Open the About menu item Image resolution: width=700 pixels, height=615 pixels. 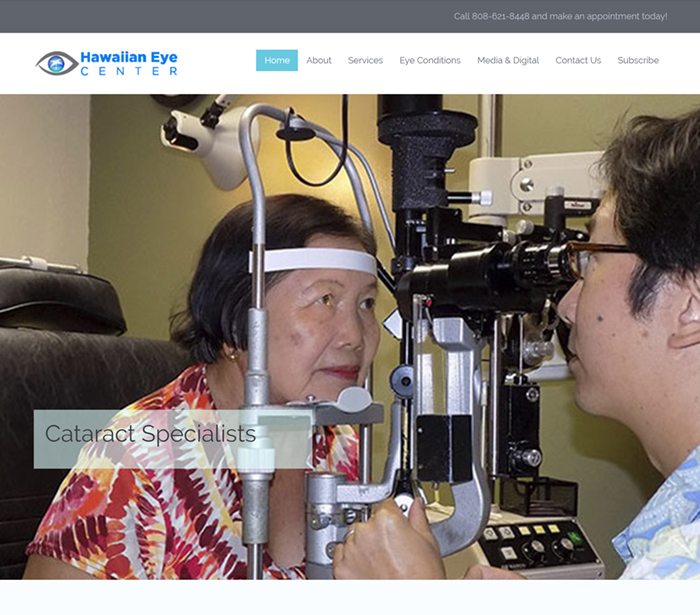(x=319, y=60)
